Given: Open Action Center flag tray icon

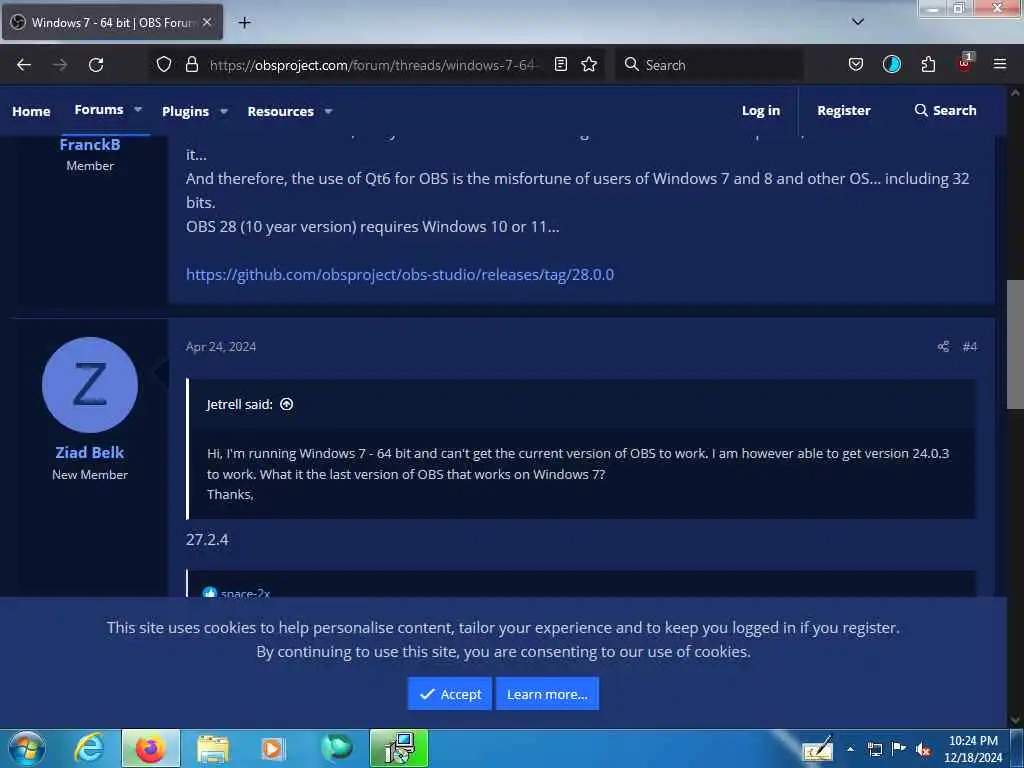Looking at the screenshot, I should click(x=899, y=749).
